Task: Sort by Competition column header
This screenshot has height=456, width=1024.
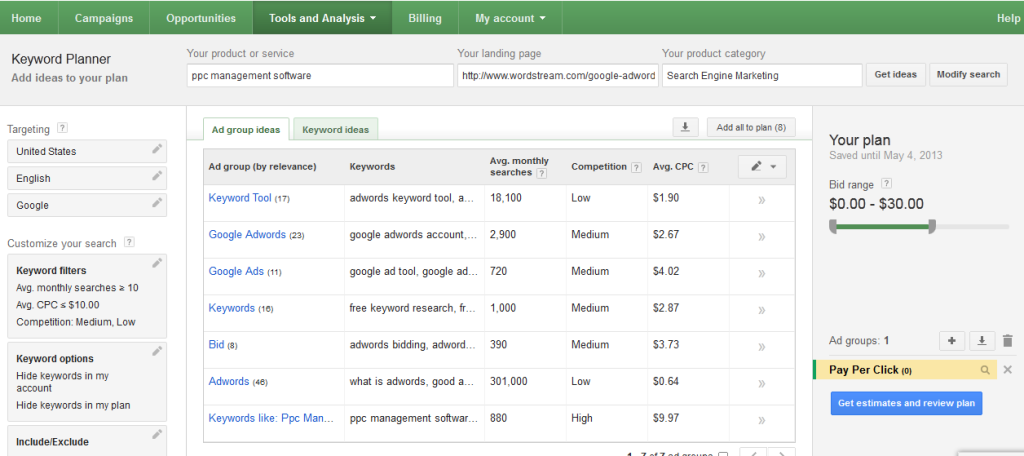Action: (x=599, y=167)
